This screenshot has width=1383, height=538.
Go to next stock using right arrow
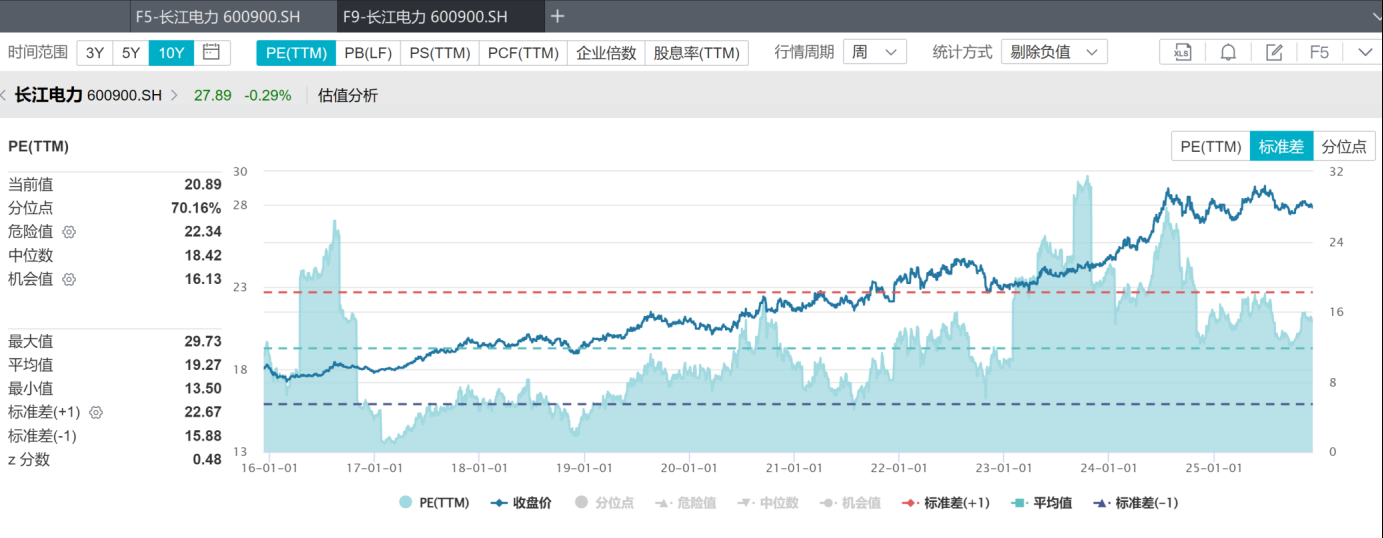(174, 96)
